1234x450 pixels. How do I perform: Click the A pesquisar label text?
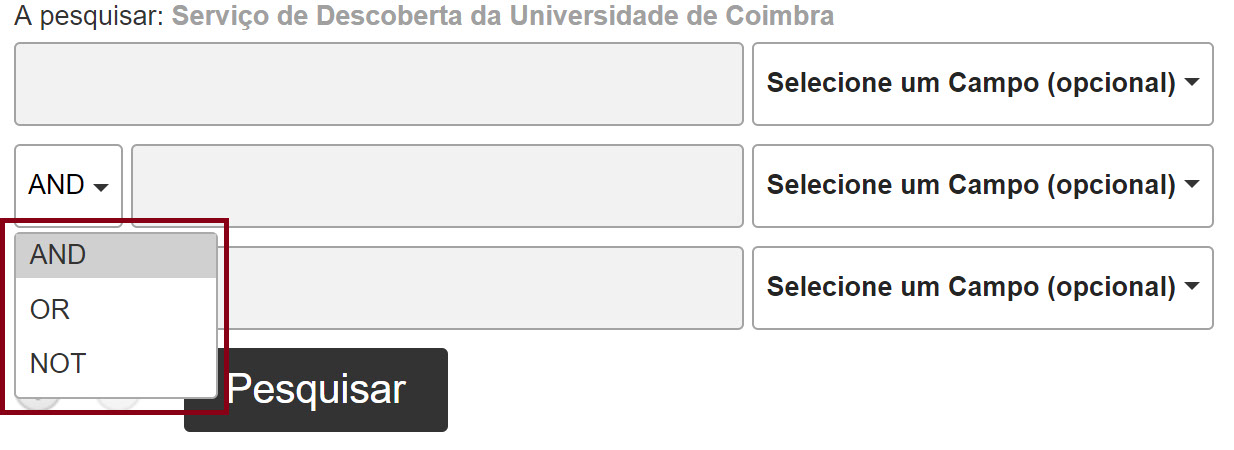(x=88, y=17)
